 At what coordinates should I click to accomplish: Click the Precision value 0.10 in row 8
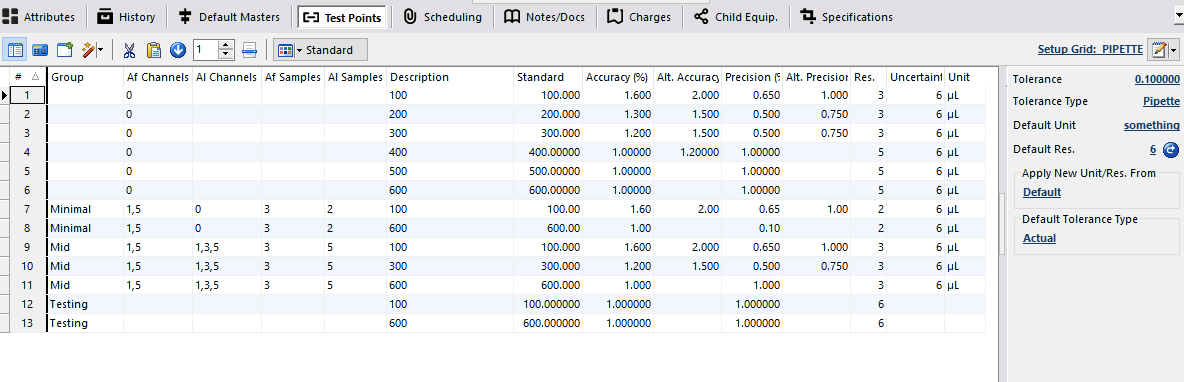pos(751,228)
